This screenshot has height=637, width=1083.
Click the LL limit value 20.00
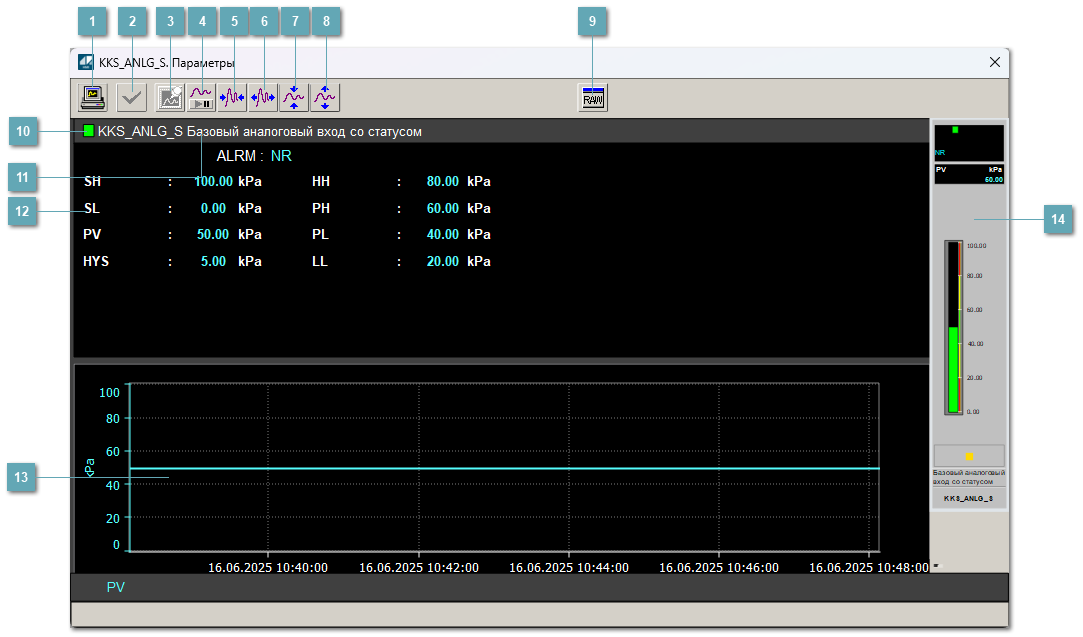pyautogui.click(x=442, y=261)
